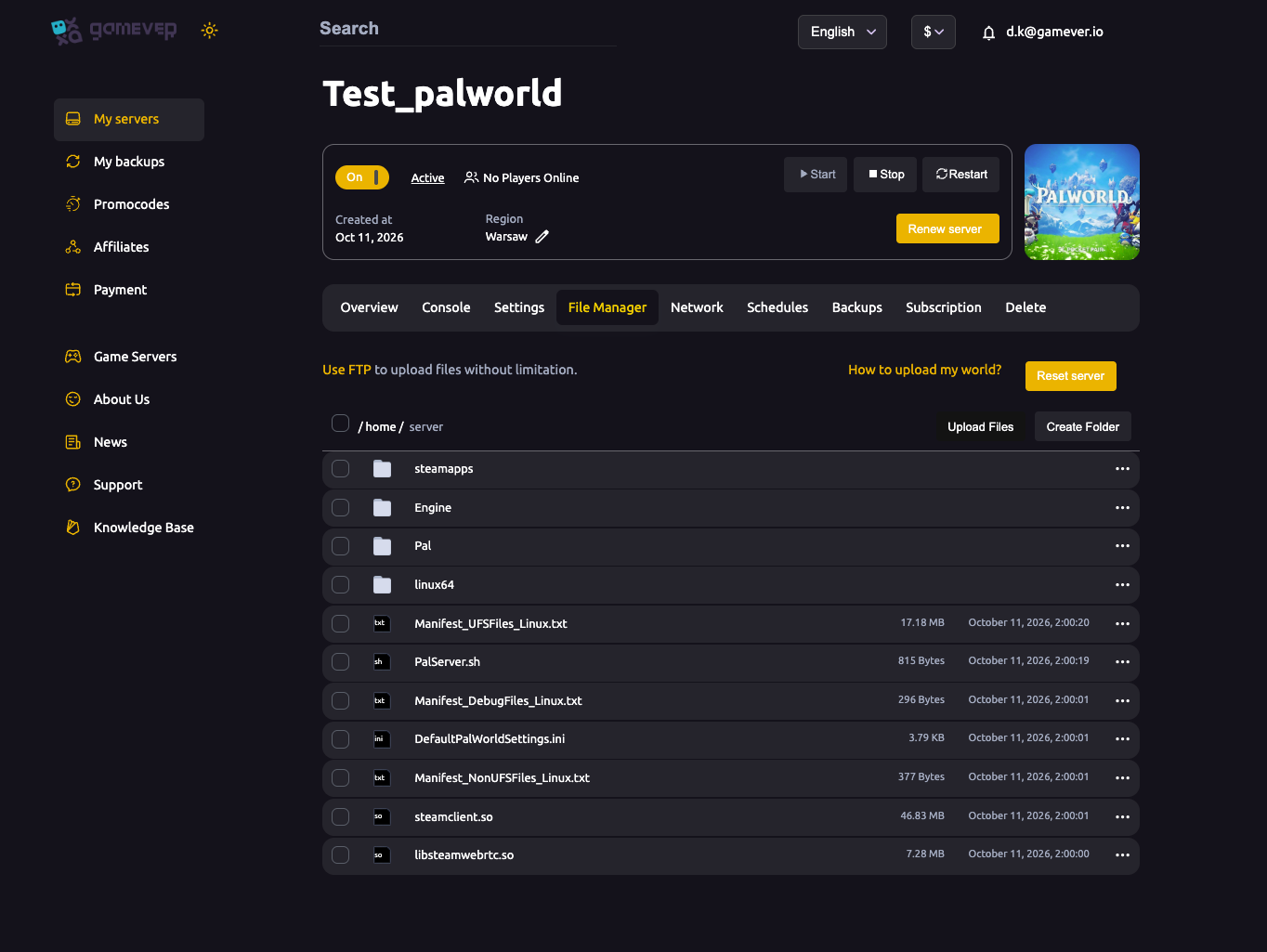Open more options for steamclient.so
Image resolution: width=1267 pixels, height=952 pixels.
pyautogui.click(x=1122, y=817)
